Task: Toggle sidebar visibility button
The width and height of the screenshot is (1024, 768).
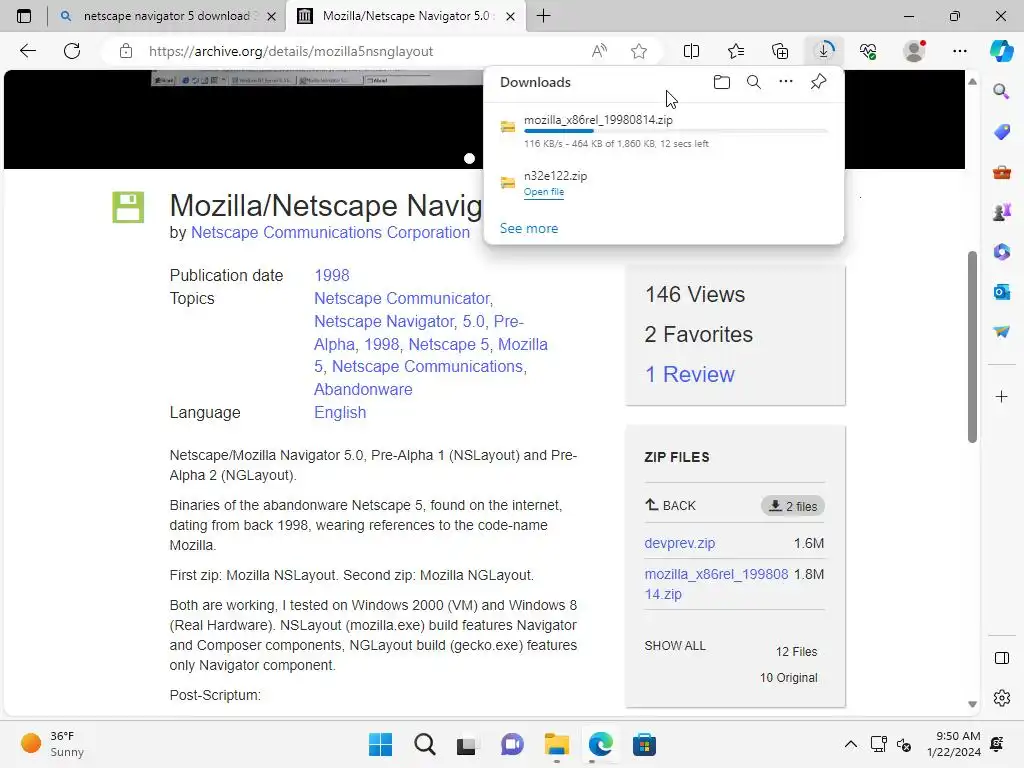Action: point(1001,658)
